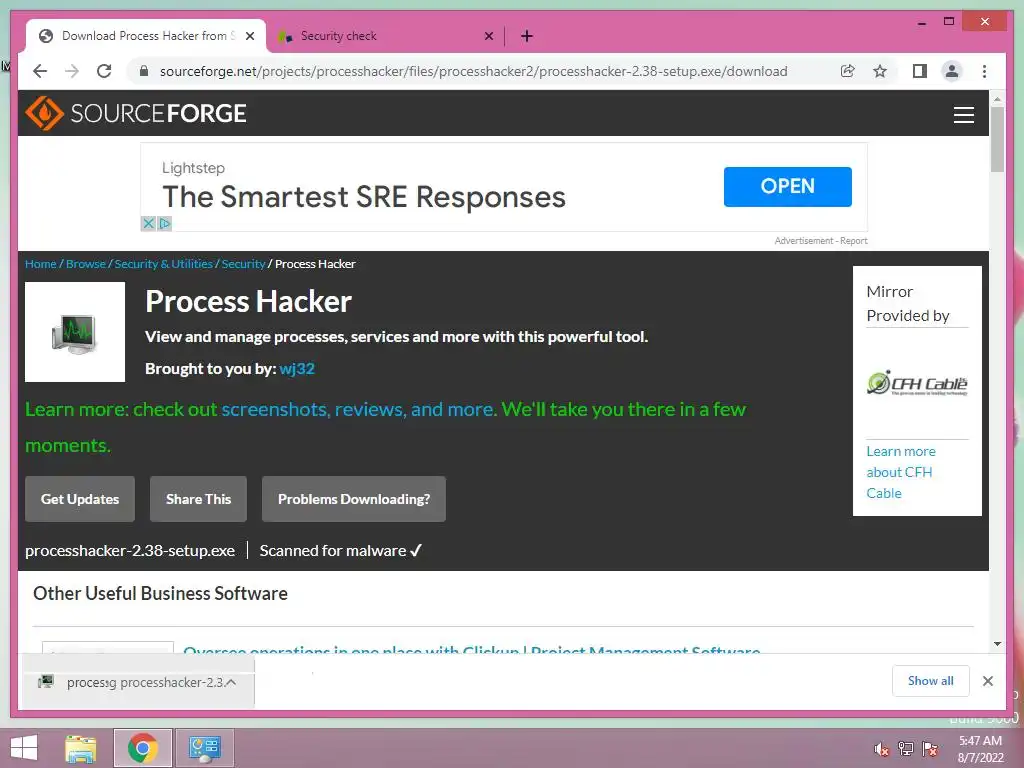This screenshot has height=768, width=1024.
Task: Reload the SourceForge page
Action: (104, 71)
